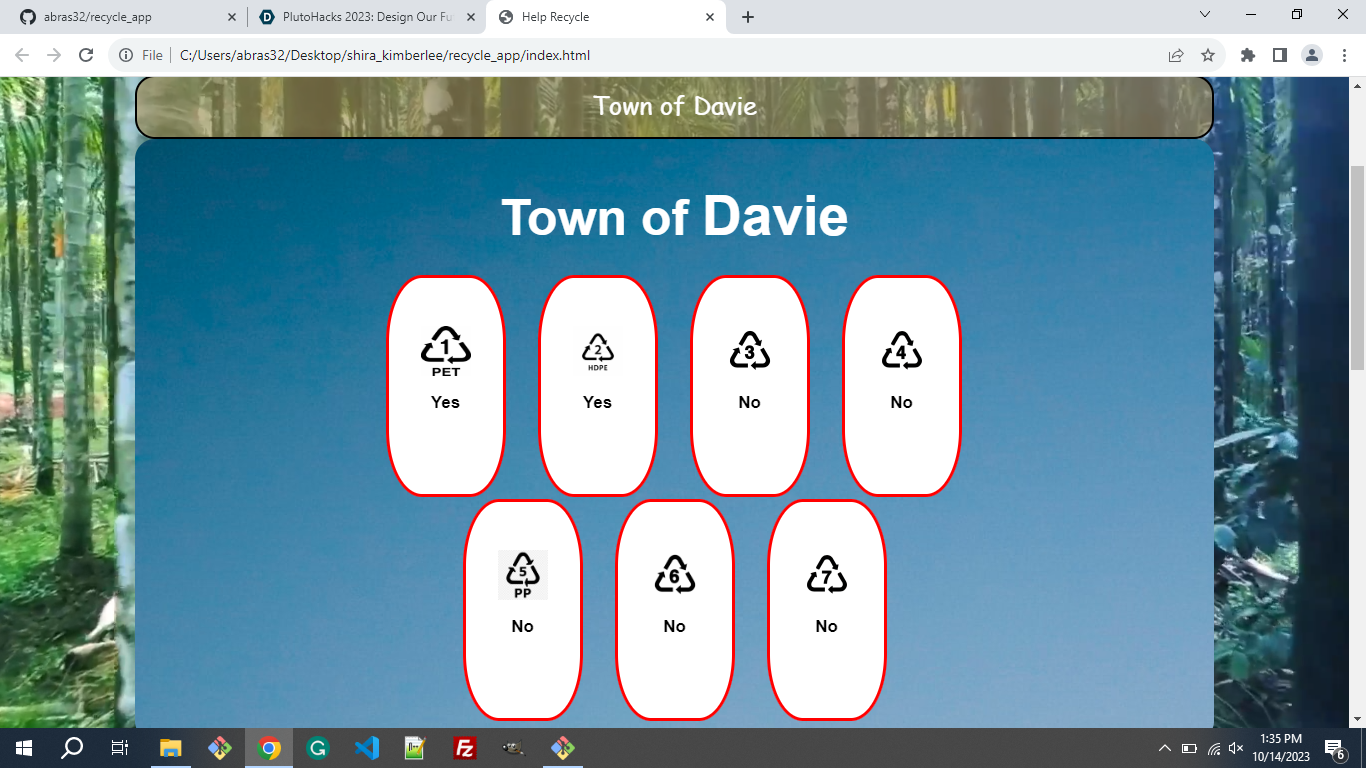
Task: Reload the current page
Action: click(86, 55)
